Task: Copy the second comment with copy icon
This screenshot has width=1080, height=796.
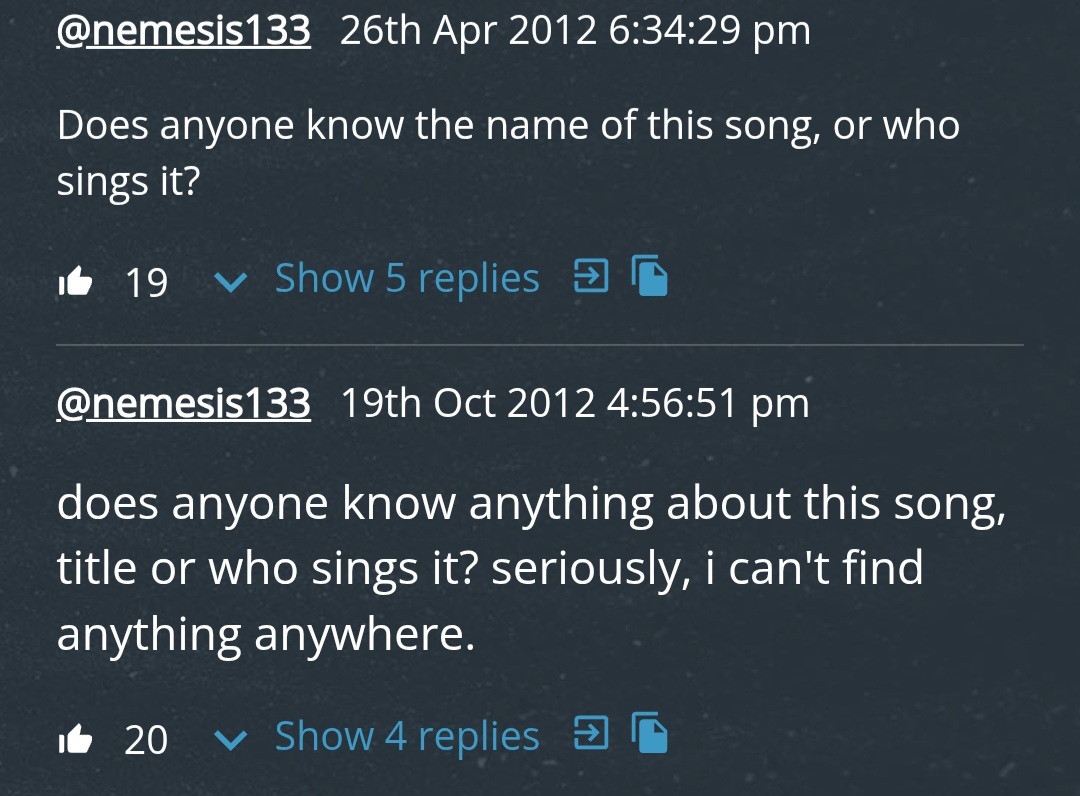Action: pyautogui.click(x=651, y=734)
